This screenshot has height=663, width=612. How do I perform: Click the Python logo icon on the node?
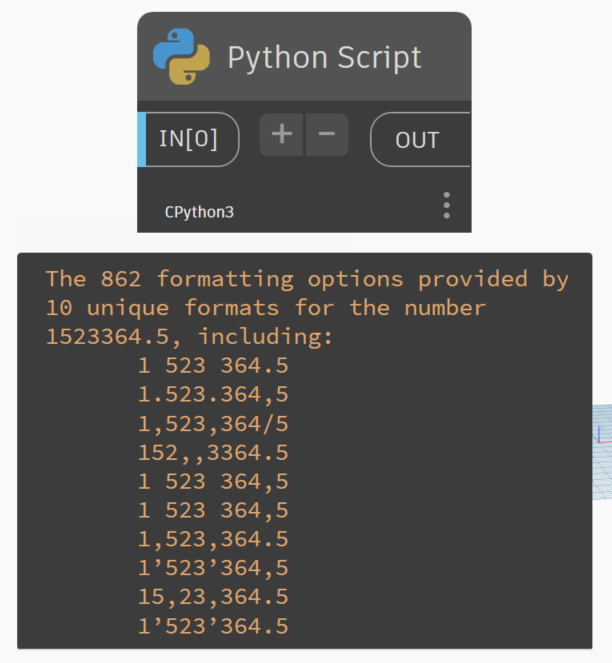(x=181, y=56)
